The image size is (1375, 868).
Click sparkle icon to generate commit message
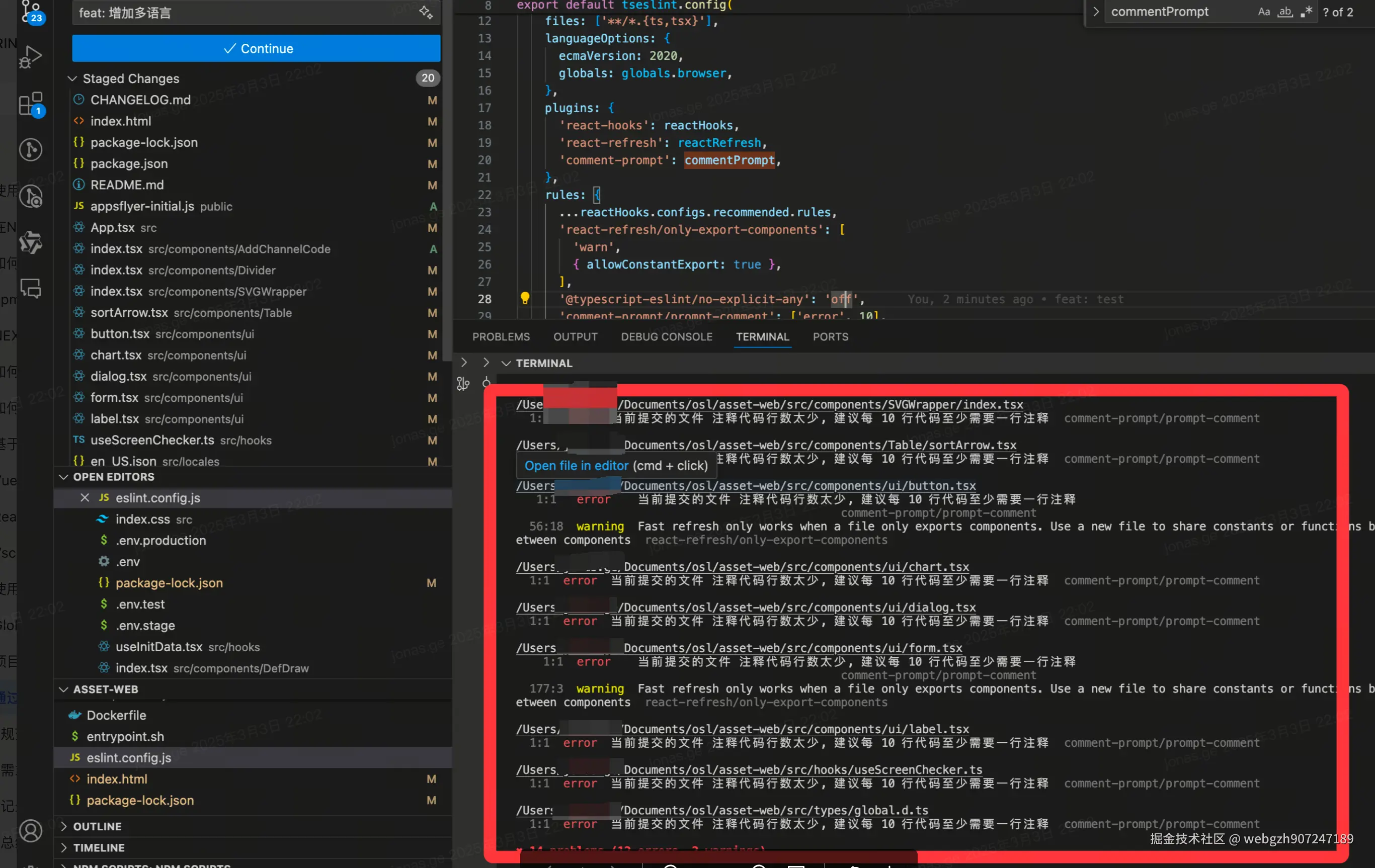click(426, 12)
